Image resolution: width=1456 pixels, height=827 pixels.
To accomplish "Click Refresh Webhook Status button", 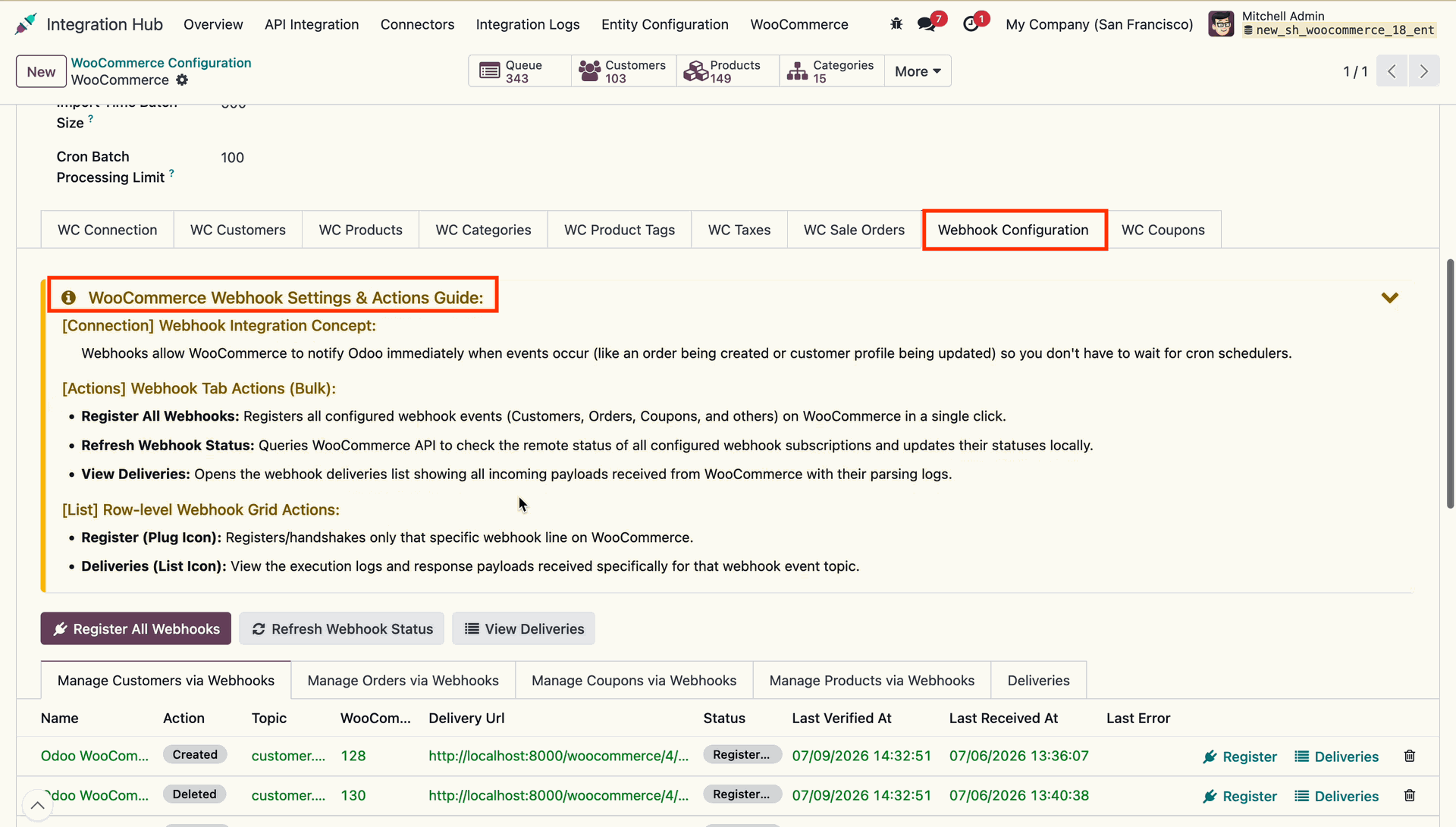I will (341, 628).
